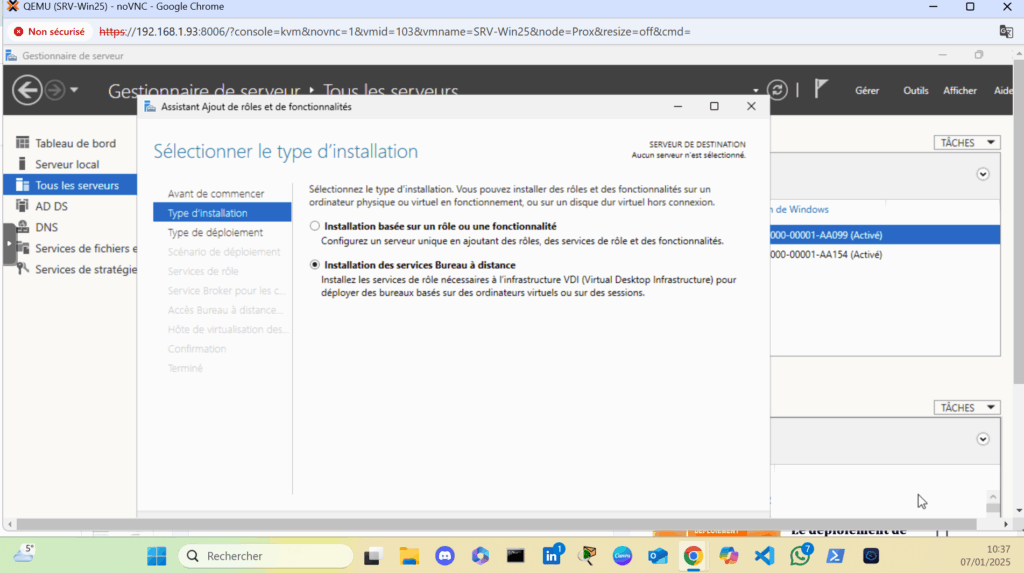Click the Rechercher taskbar search box
The height and width of the screenshot is (573, 1024).
tap(265, 556)
